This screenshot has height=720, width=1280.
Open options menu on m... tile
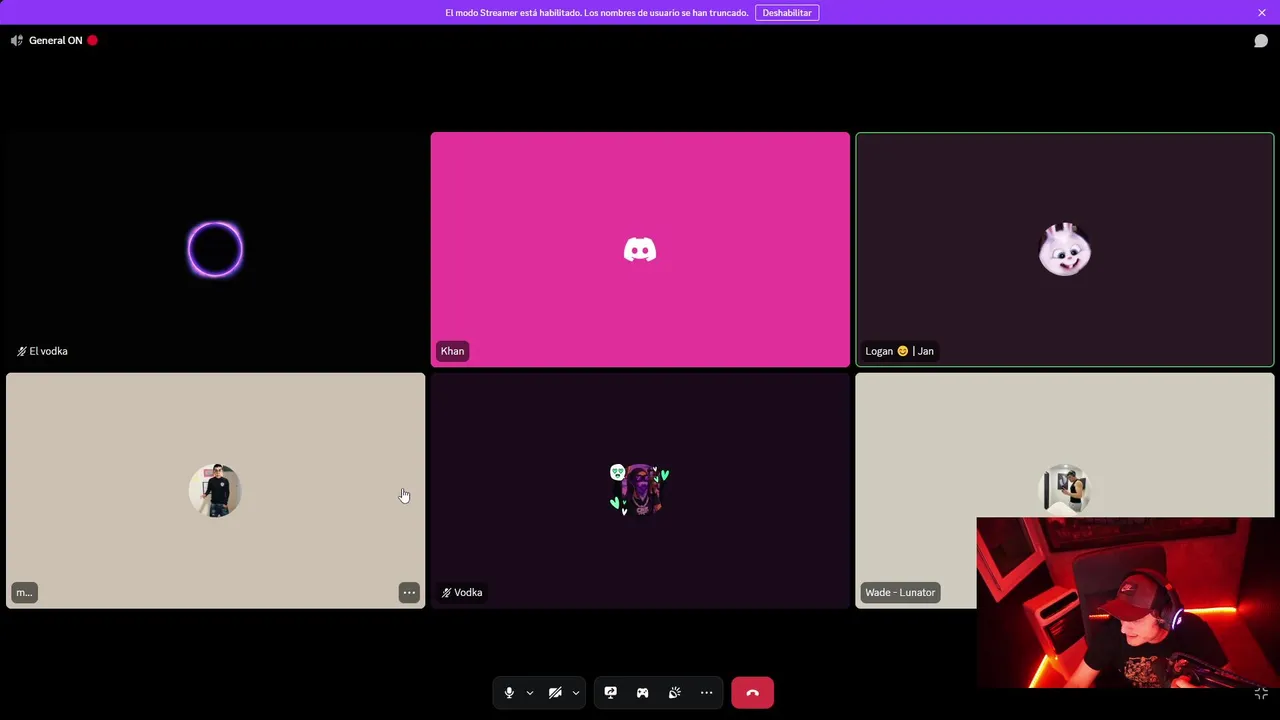[x=409, y=593]
